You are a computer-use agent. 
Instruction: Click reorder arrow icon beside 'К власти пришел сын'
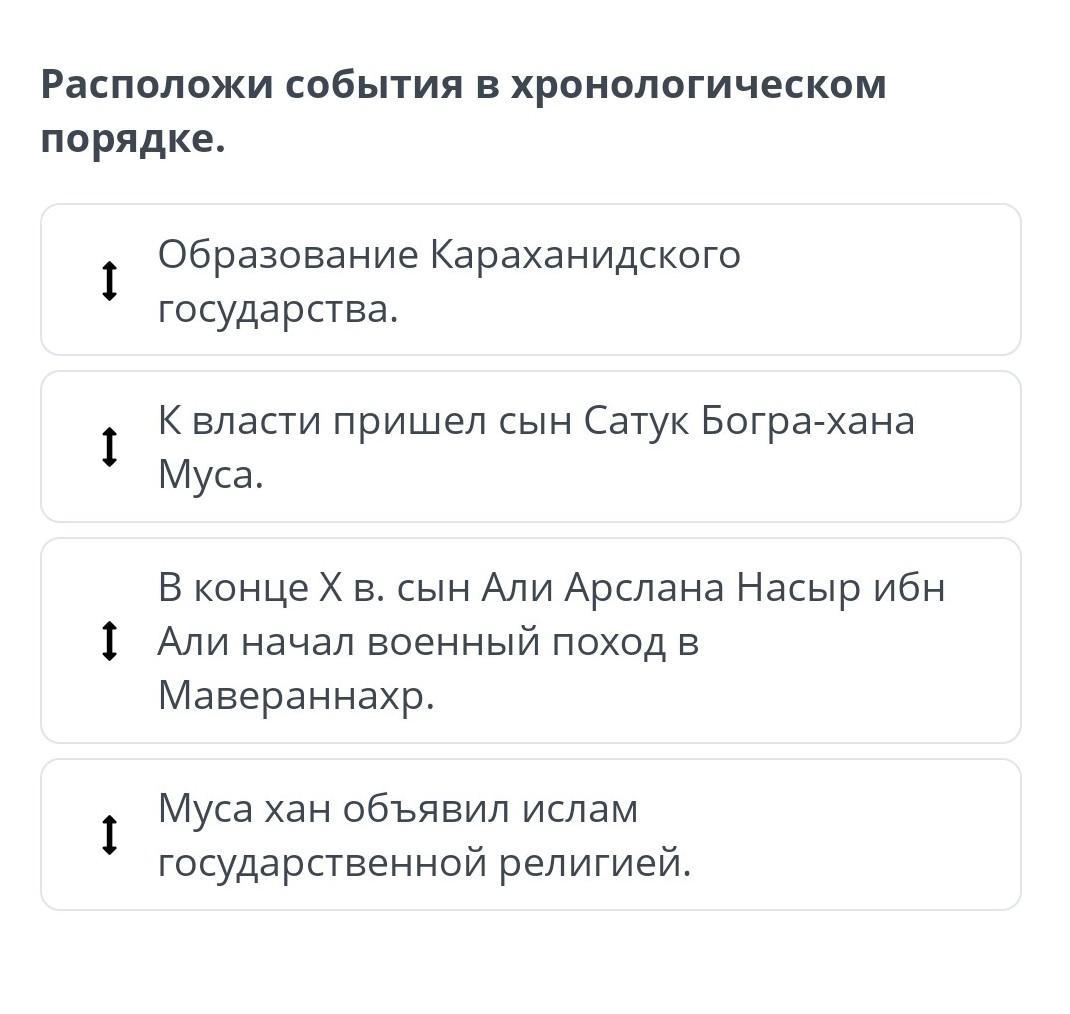[110, 447]
